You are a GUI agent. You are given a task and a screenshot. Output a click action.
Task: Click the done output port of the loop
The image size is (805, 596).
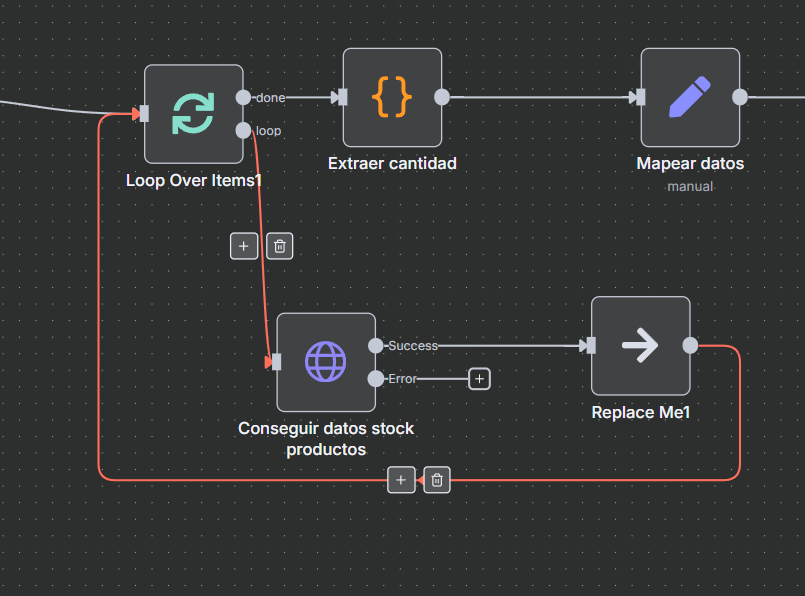(x=243, y=97)
